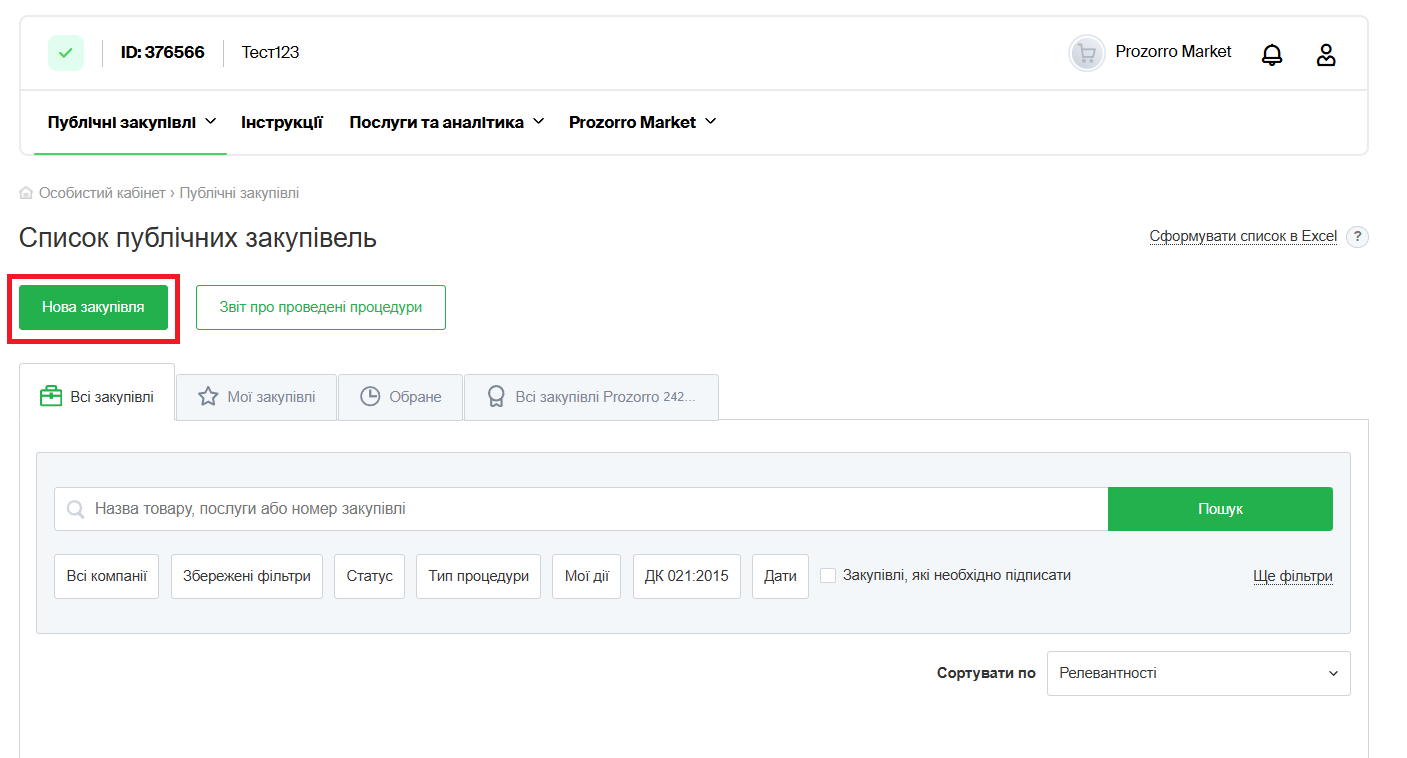Enable the 'Закупівлі, які необхідно підписати' checkbox
The image size is (1407, 758).
(828, 576)
